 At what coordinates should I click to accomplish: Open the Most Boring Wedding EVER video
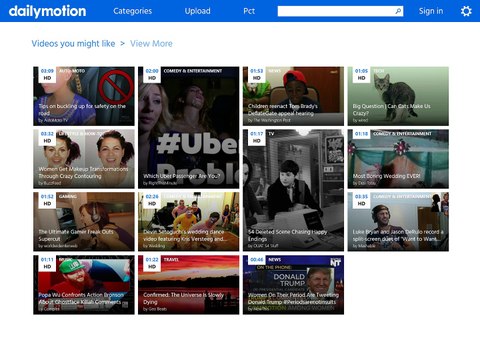[x=398, y=159]
